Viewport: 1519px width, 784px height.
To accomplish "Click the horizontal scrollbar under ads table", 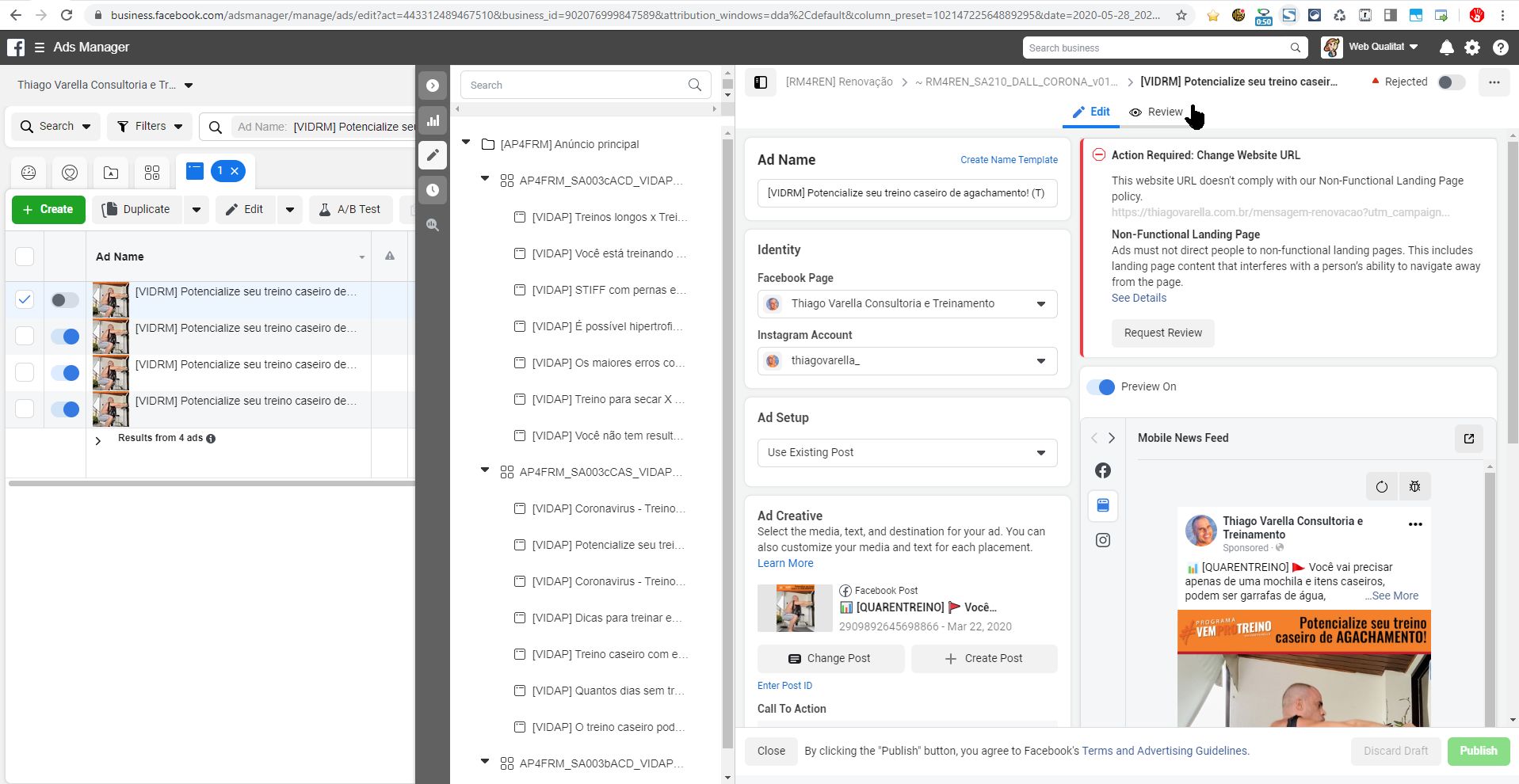I will pos(211,482).
